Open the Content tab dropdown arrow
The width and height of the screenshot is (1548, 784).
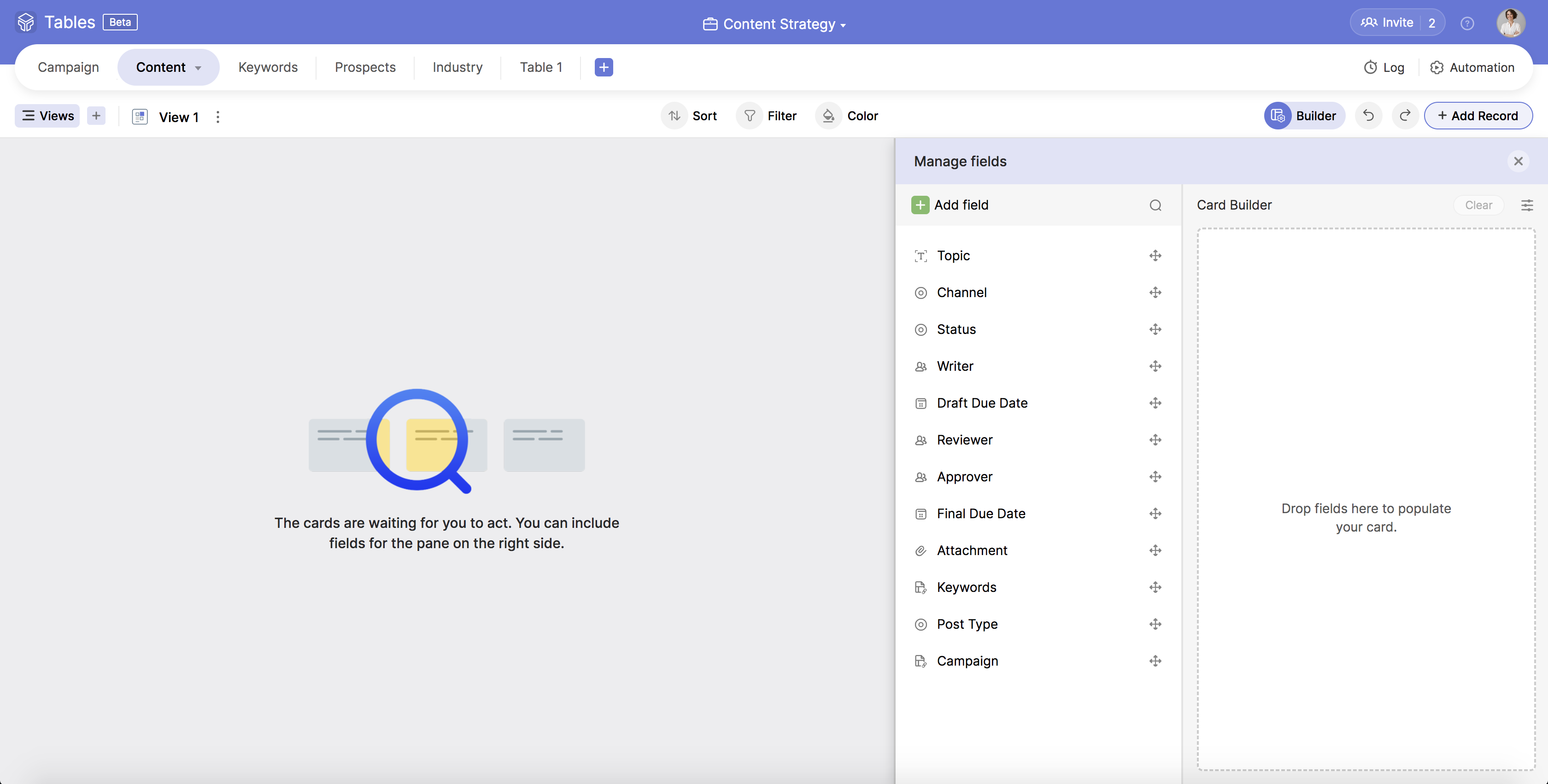pos(198,68)
